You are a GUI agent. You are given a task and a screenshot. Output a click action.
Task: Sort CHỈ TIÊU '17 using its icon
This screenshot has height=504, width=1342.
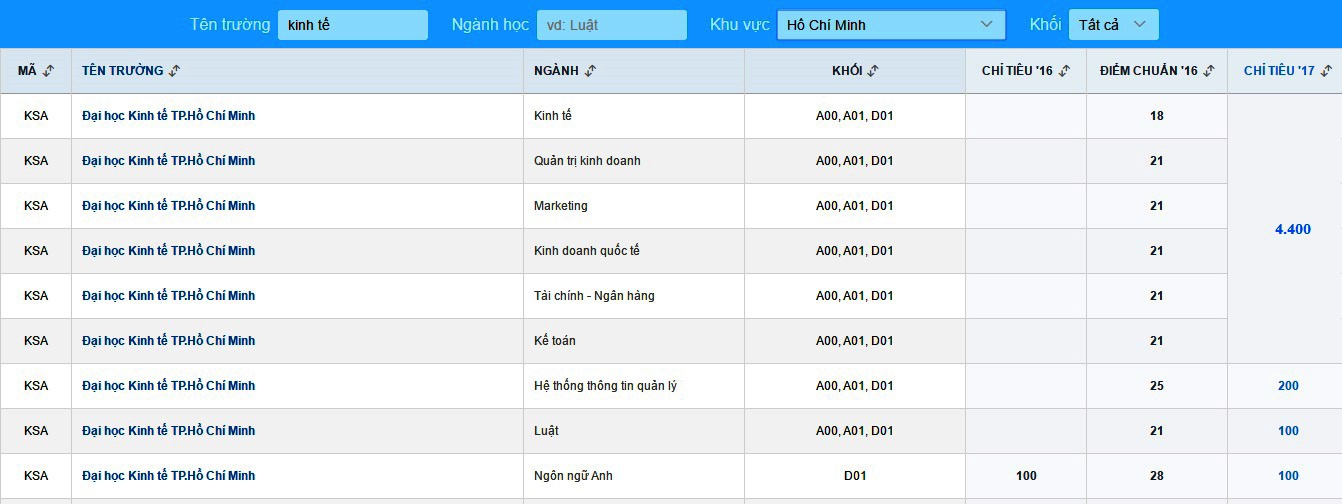click(1326, 71)
